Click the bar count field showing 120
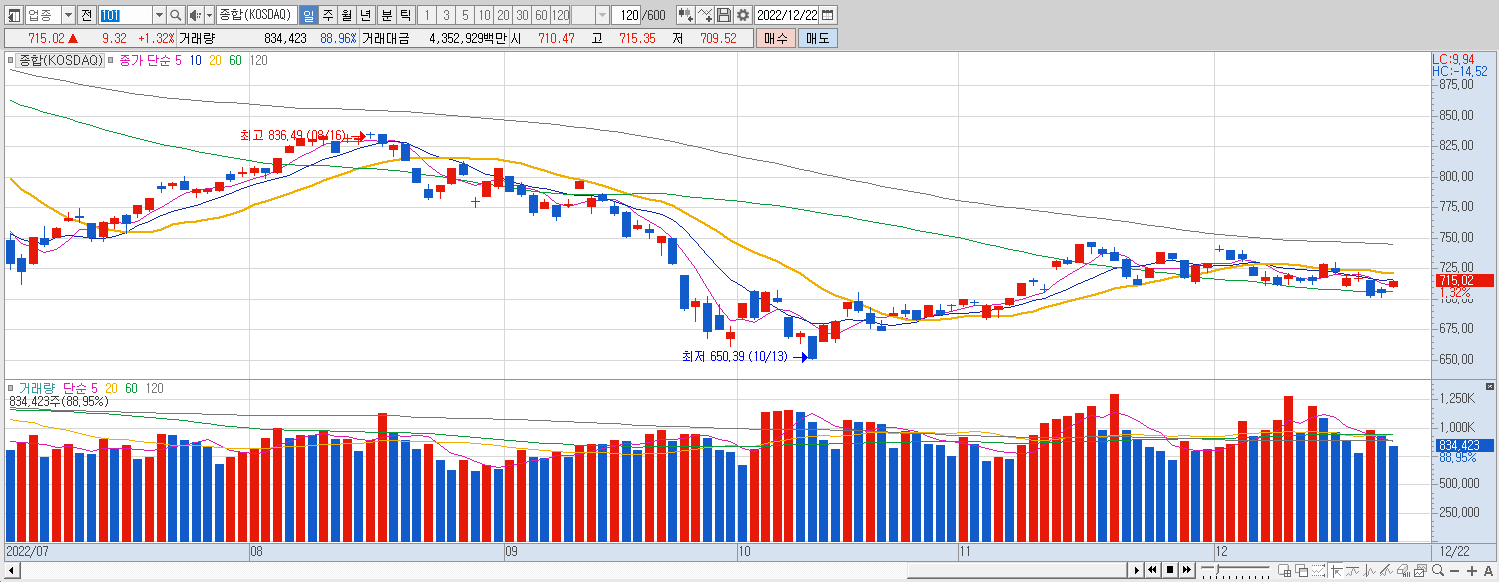 click(626, 15)
